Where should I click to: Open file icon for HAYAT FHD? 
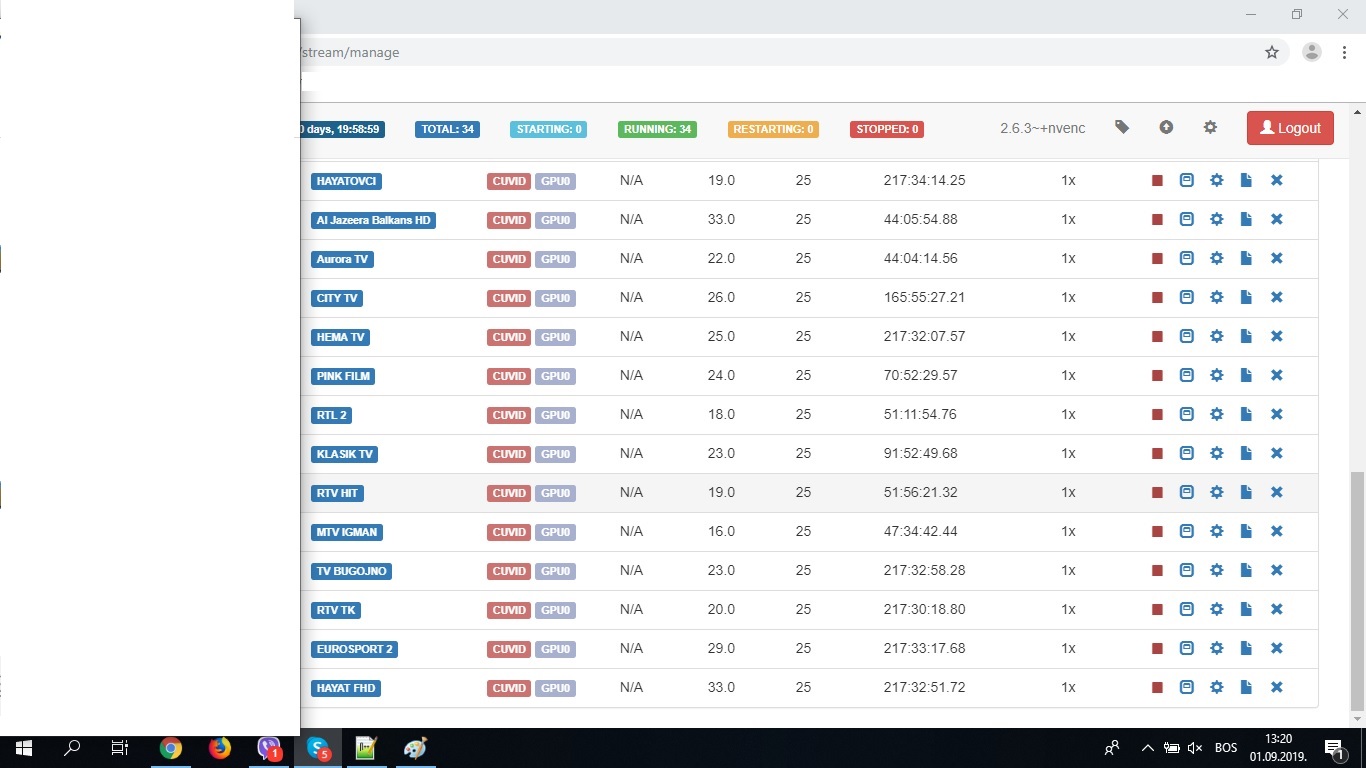pyautogui.click(x=1246, y=687)
